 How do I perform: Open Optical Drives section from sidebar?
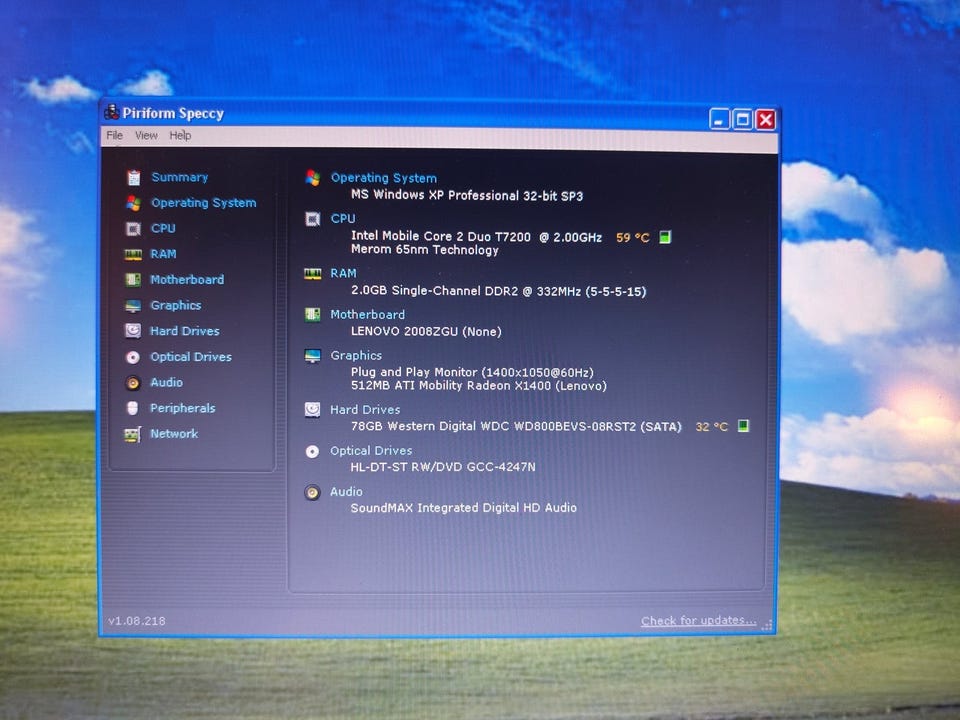[191, 357]
